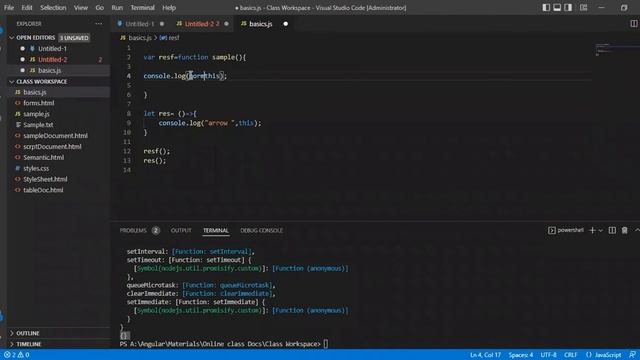
Task: Collapse the Class Workspace folder section
Action: pyautogui.click(x=11, y=82)
